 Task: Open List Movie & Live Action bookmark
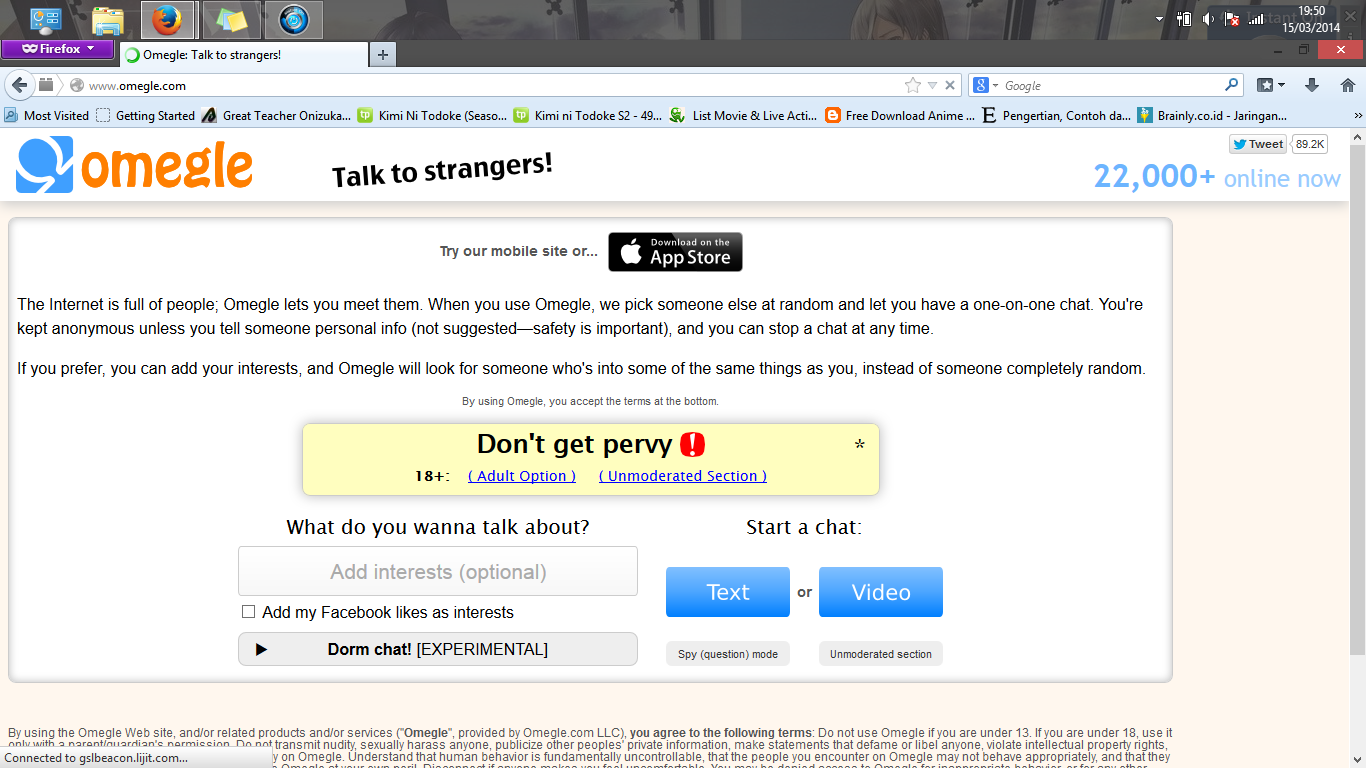(x=744, y=115)
